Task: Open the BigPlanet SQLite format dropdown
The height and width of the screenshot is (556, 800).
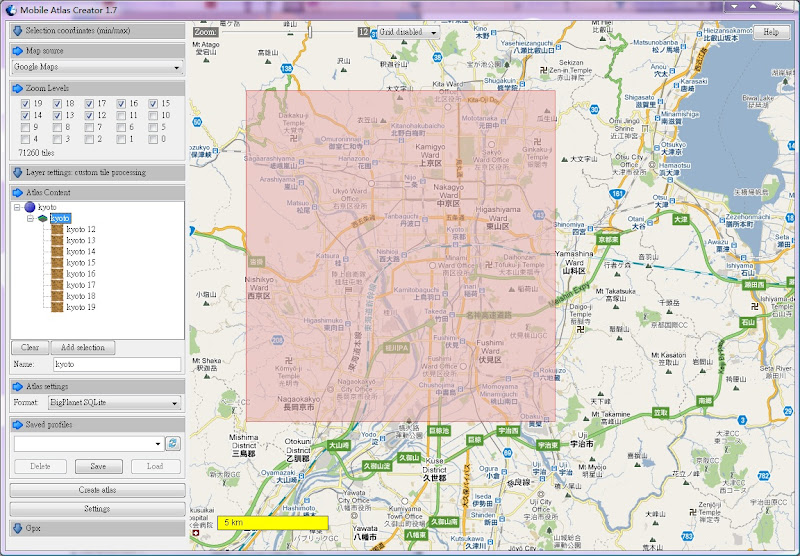Action: pyautogui.click(x=115, y=402)
